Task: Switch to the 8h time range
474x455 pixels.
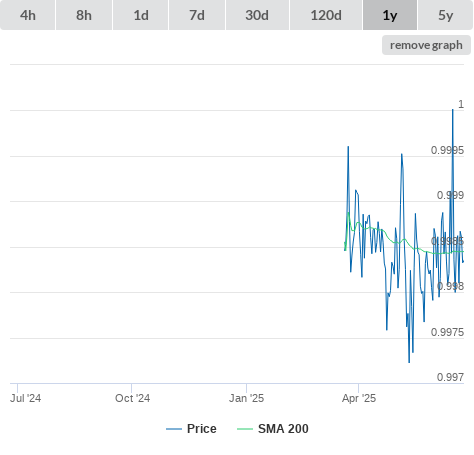Action: pyautogui.click(x=84, y=15)
